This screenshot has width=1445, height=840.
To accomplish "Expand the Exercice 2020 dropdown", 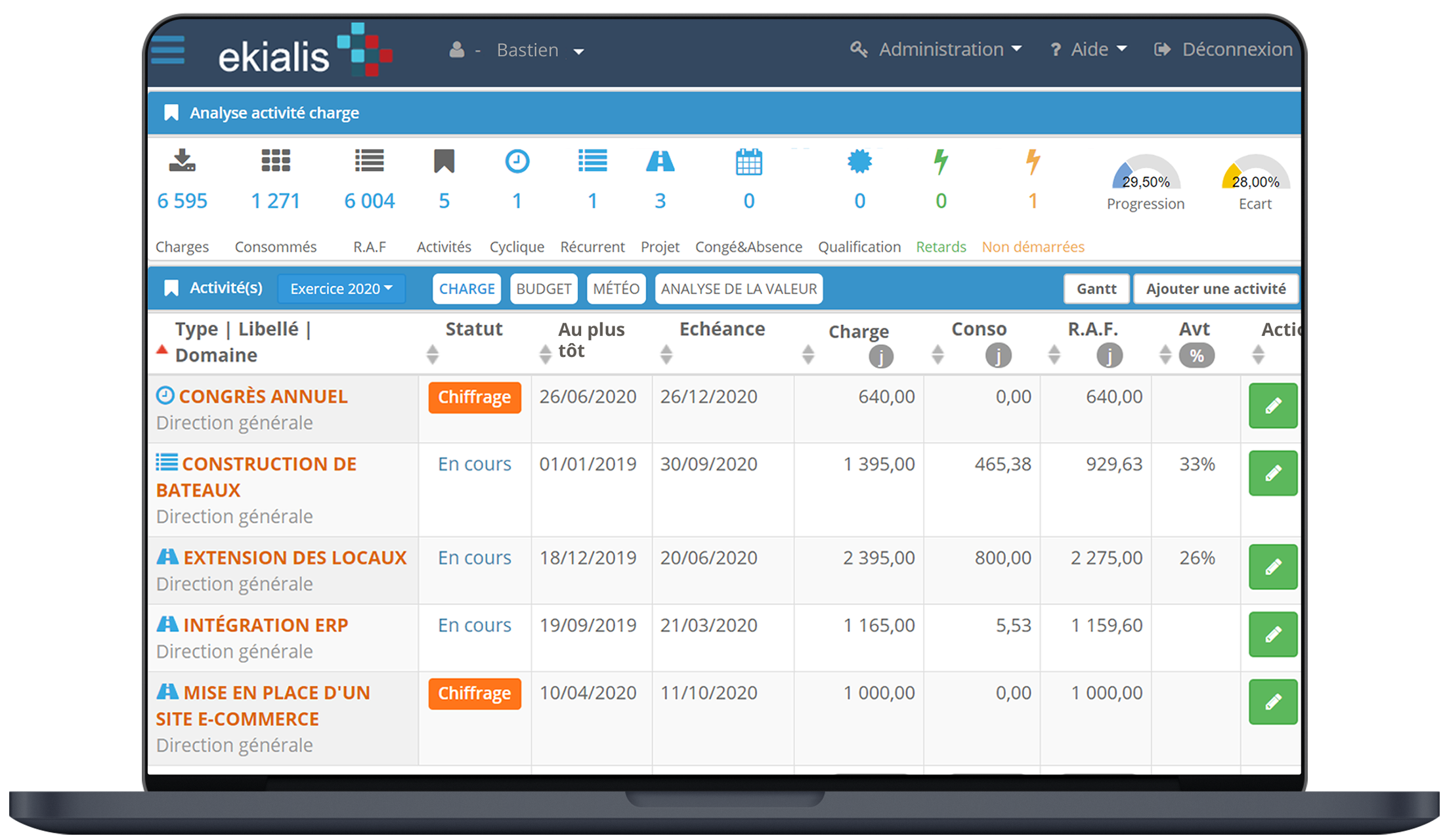I will [341, 289].
